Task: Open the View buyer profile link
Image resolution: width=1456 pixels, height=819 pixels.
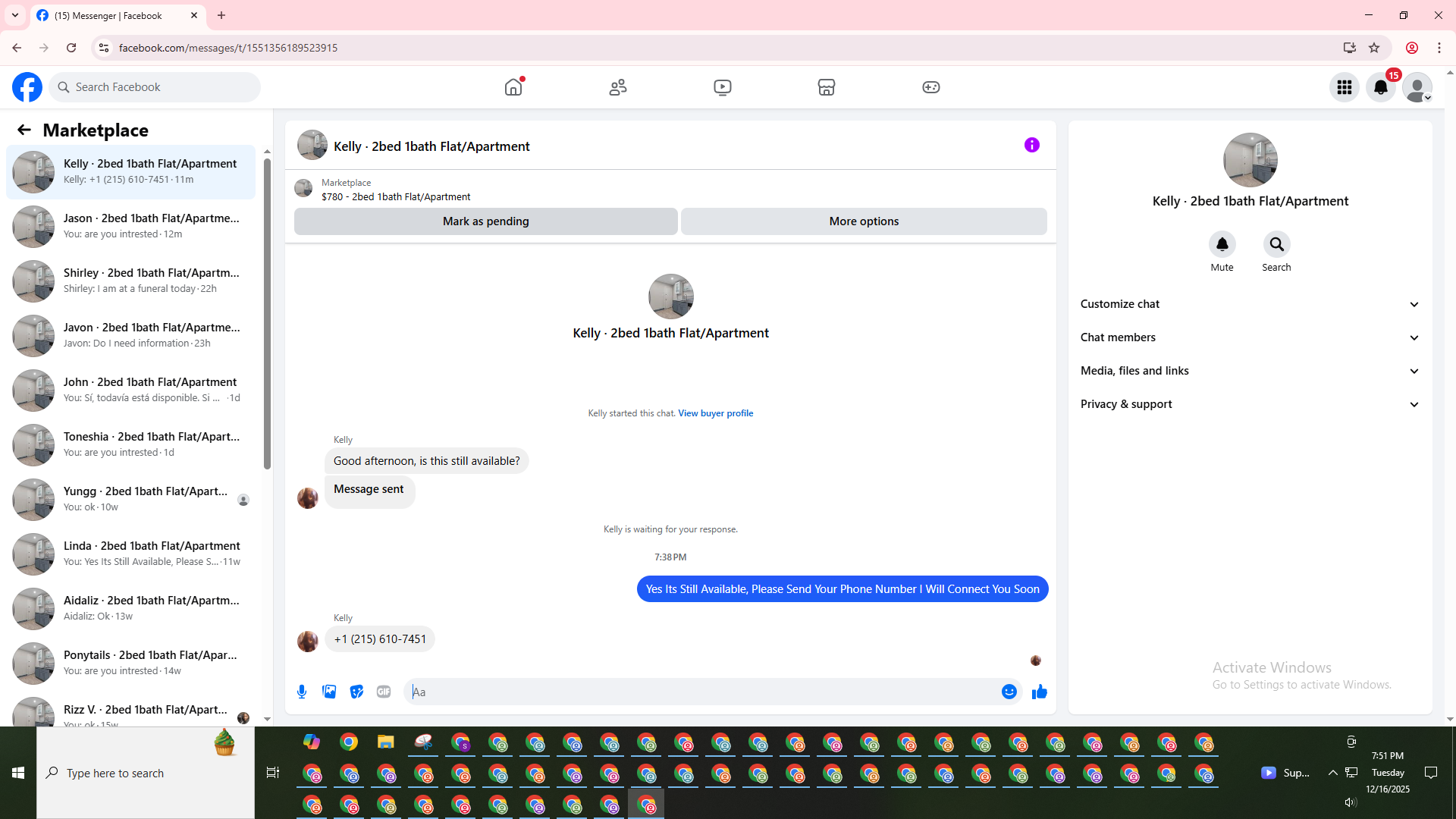Action: 716,413
